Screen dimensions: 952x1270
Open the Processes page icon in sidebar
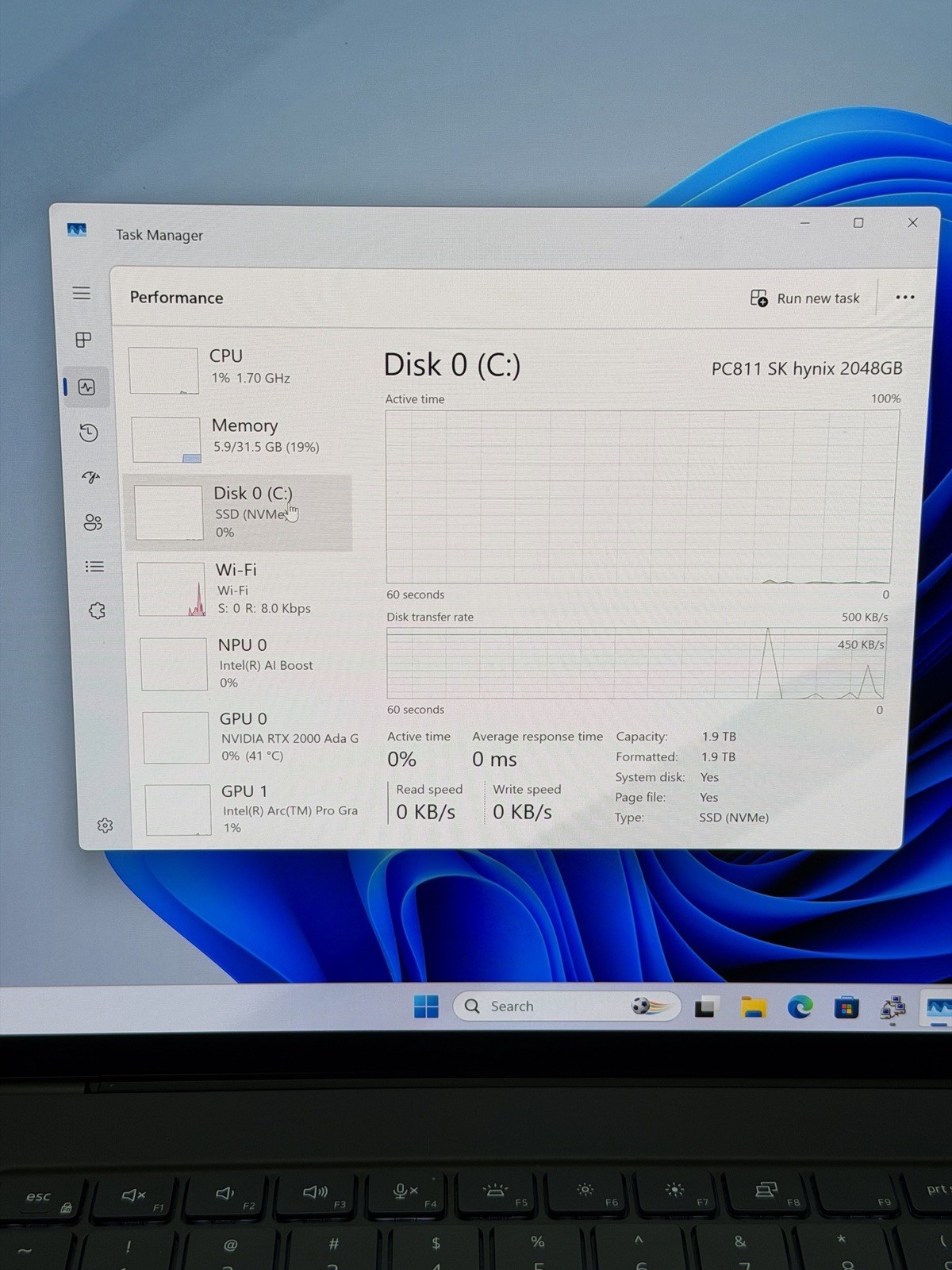click(x=83, y=340)
